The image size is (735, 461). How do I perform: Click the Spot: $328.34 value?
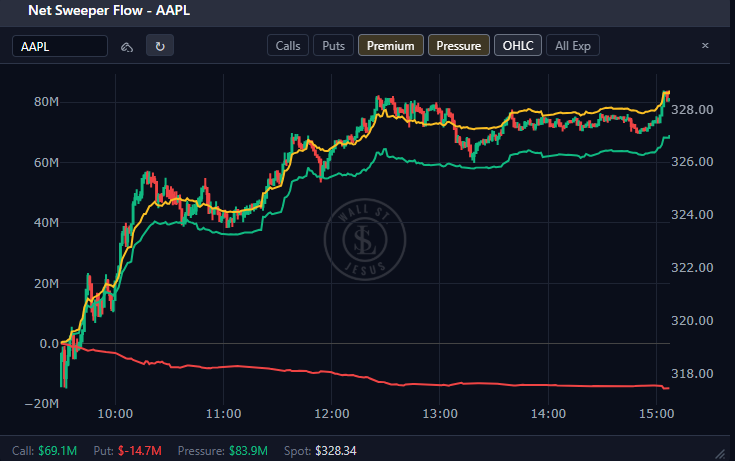coord(320,451)
